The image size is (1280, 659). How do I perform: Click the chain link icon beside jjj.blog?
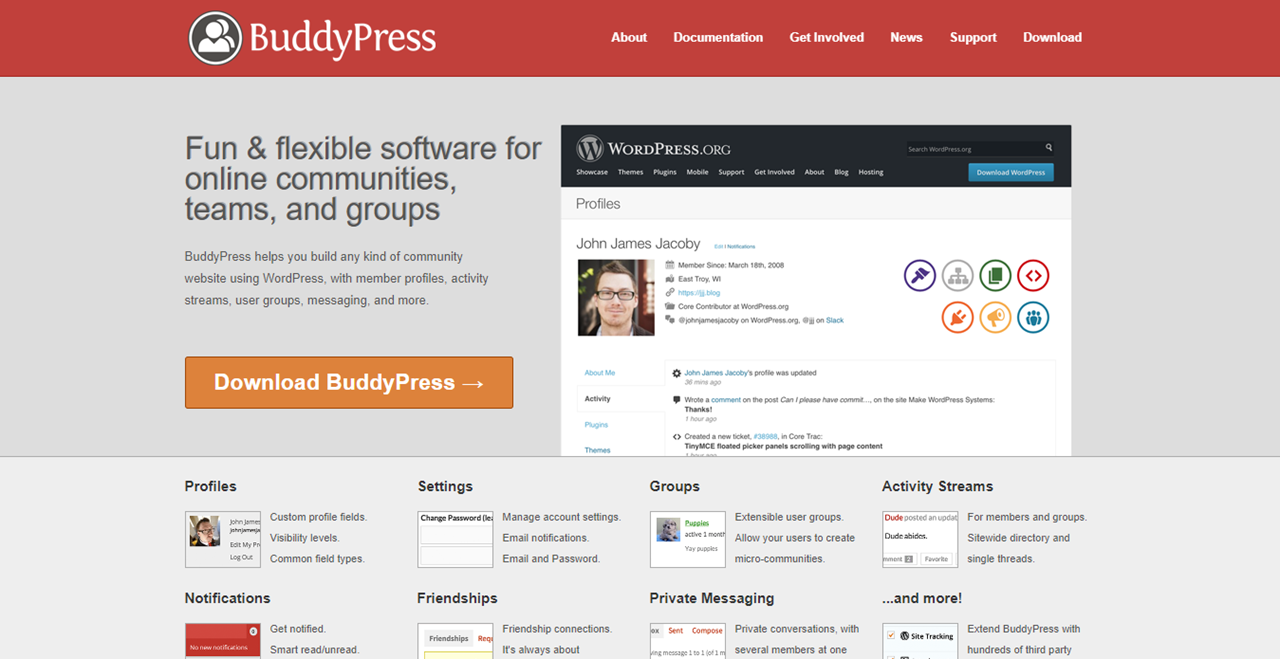pyautogui.click(x=669, y=293)
